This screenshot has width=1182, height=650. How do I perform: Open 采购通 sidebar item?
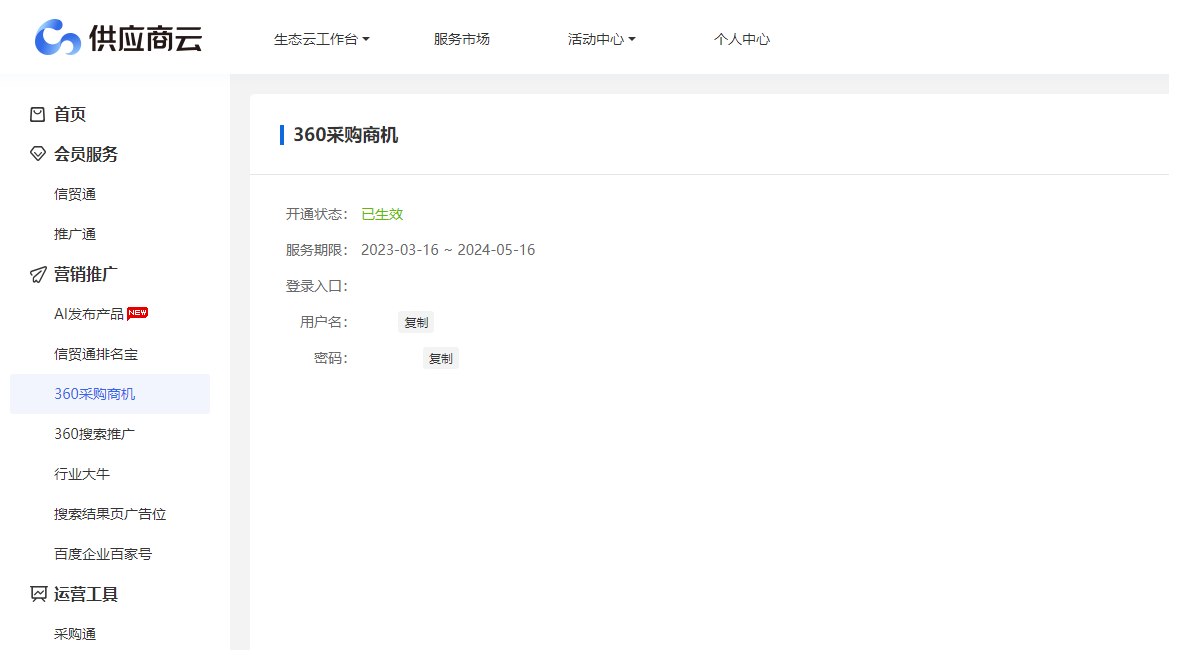[x=75, y=633]
